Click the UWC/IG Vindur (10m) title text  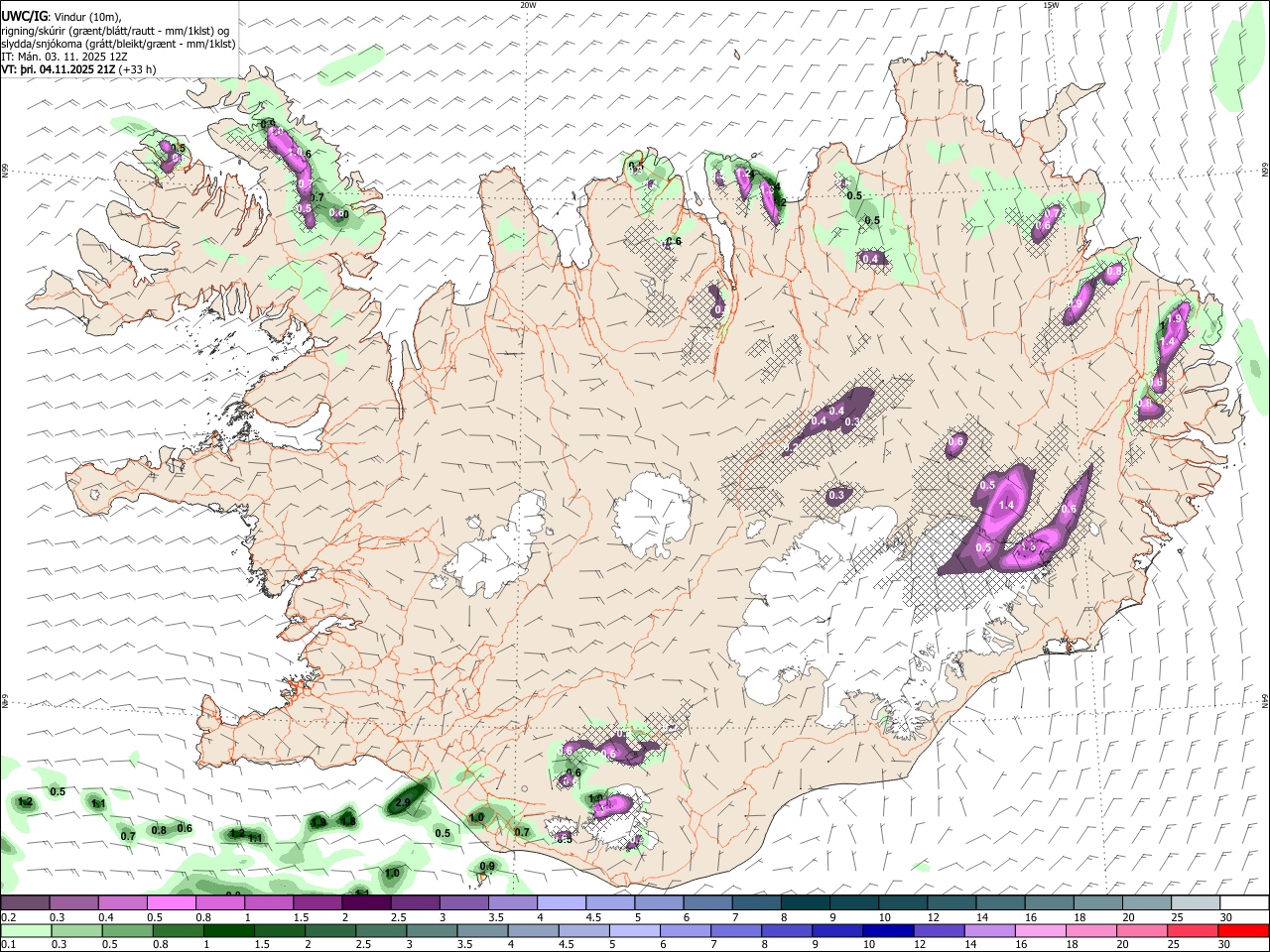click(61, 17)
